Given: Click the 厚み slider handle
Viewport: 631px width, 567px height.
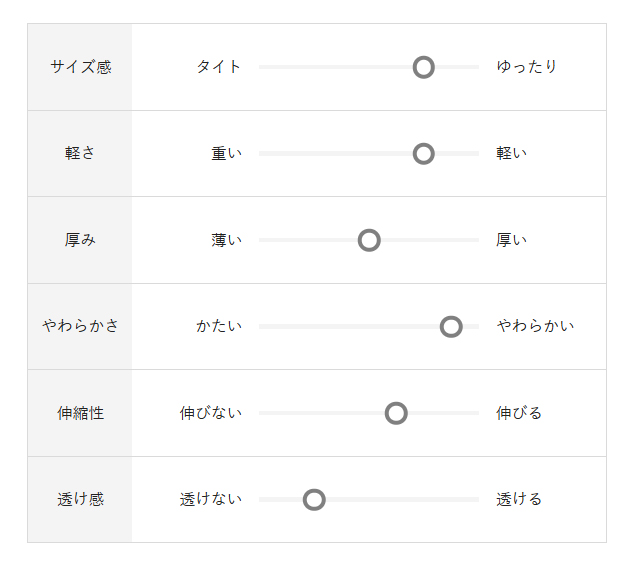Looking at the screenshot, I should coord(369,240).
